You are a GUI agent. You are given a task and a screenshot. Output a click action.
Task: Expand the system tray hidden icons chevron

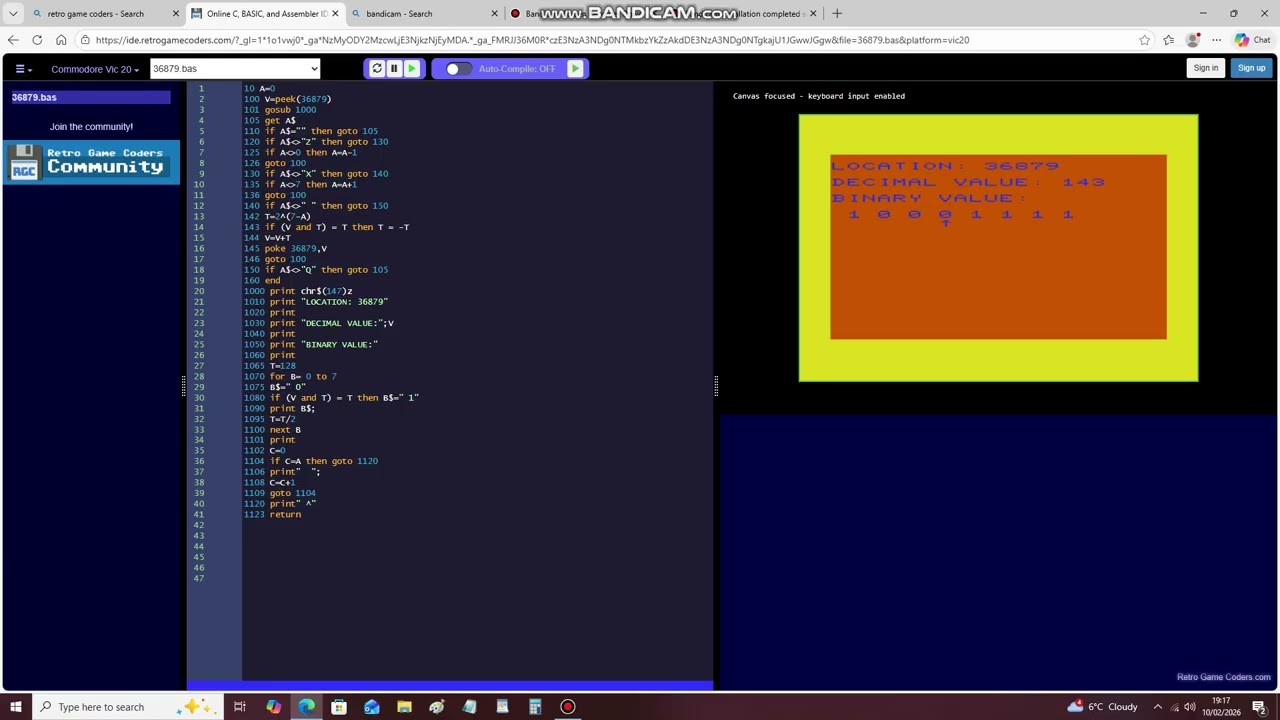(1158, 707)
